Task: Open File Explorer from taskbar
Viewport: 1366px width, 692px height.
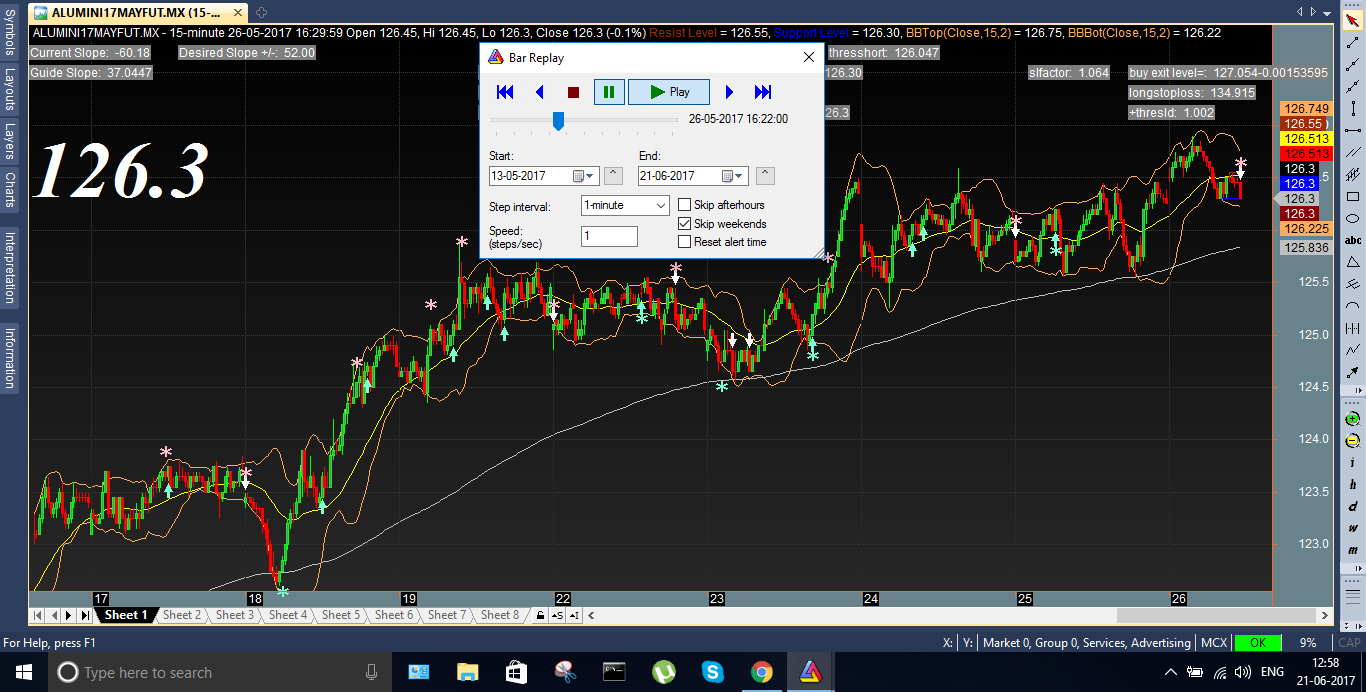Action: (x=467, y=672)
